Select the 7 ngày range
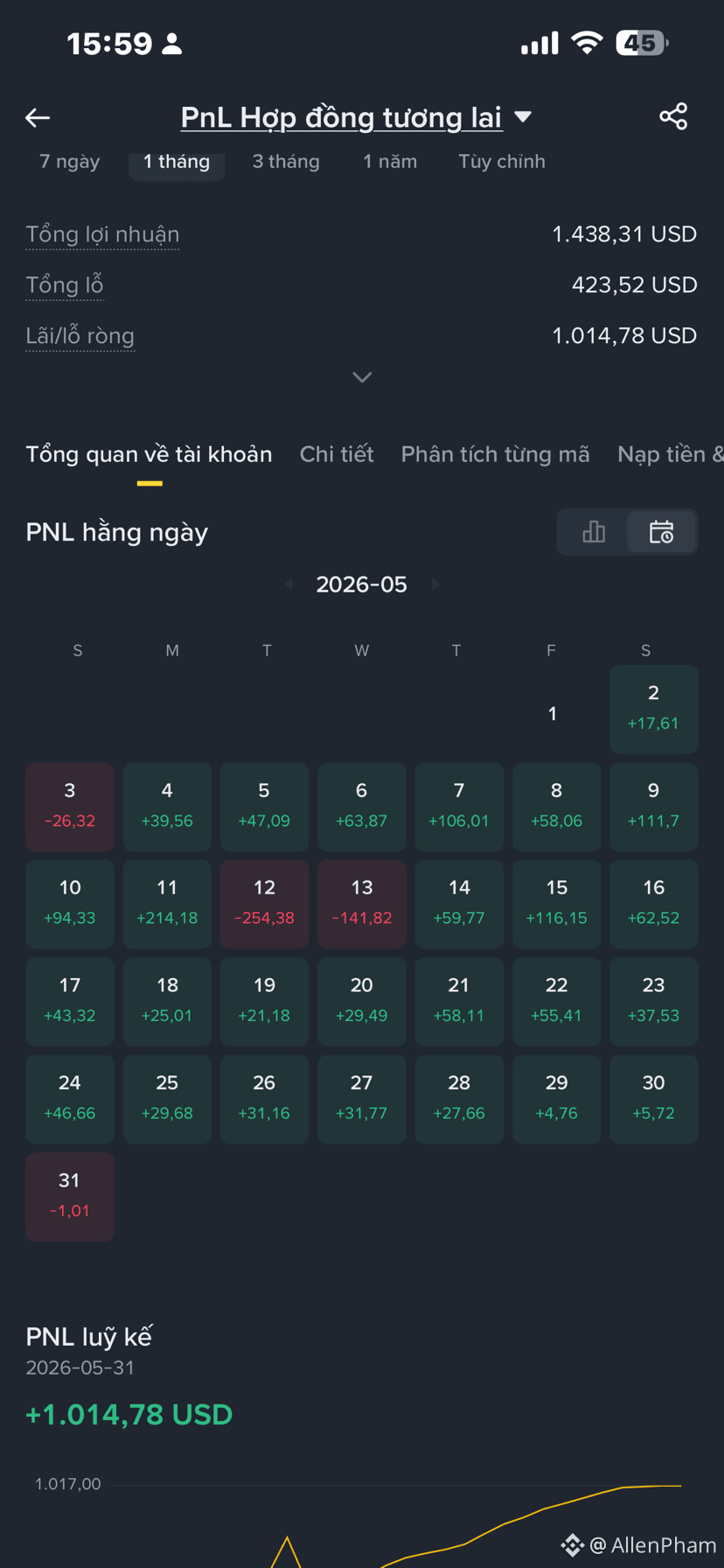Image resolution: width=724 pixels, height=1568 pixels. [70, 162]
